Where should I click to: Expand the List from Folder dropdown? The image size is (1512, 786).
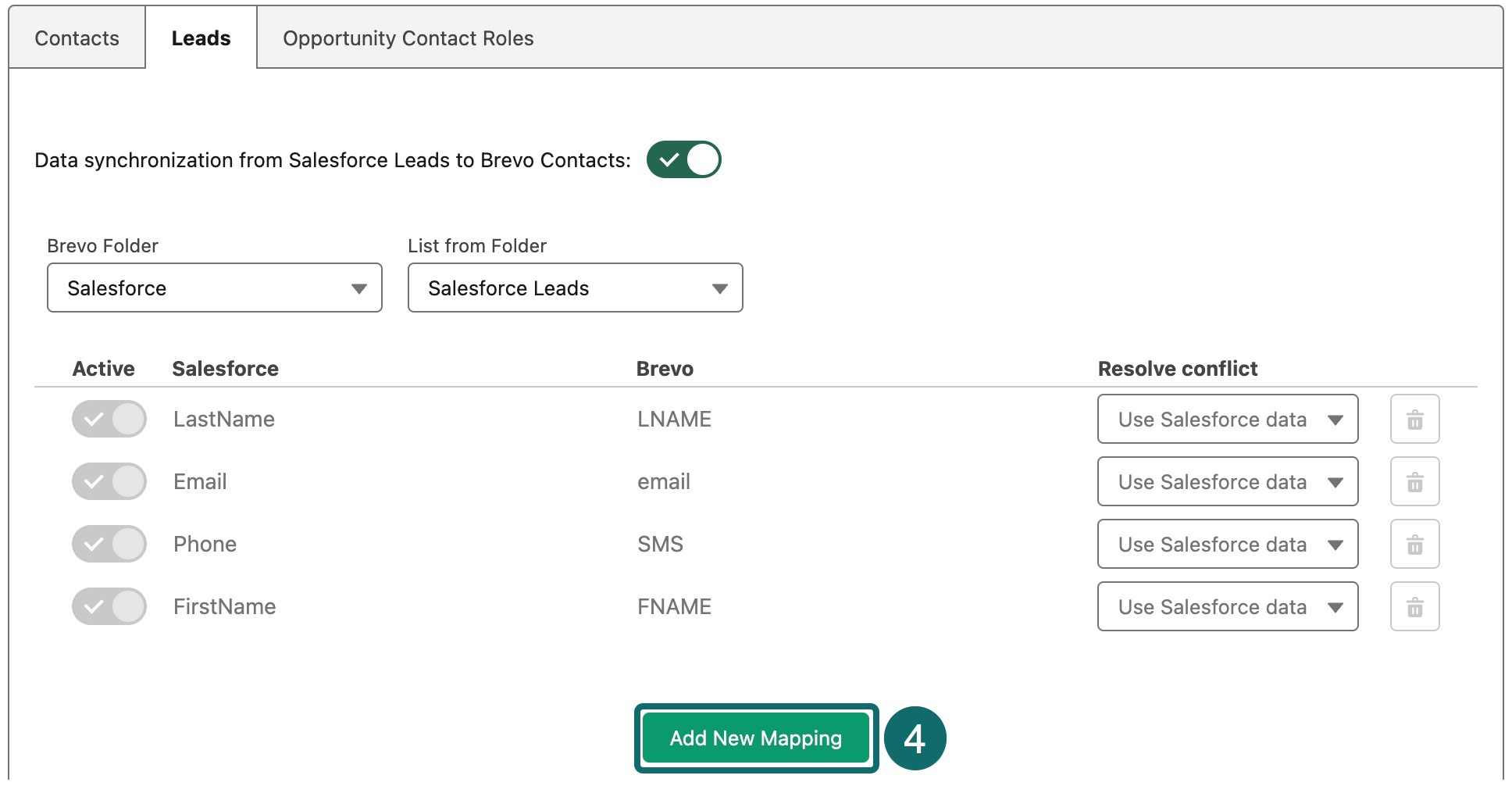coord(575,288)
